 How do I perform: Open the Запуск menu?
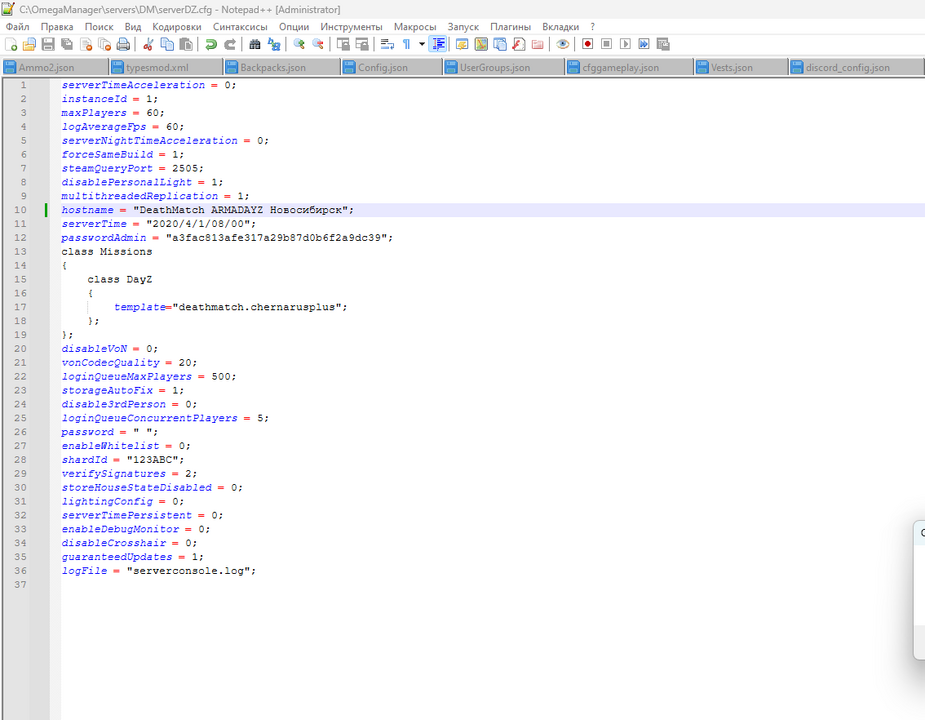[x=463, y=27]
